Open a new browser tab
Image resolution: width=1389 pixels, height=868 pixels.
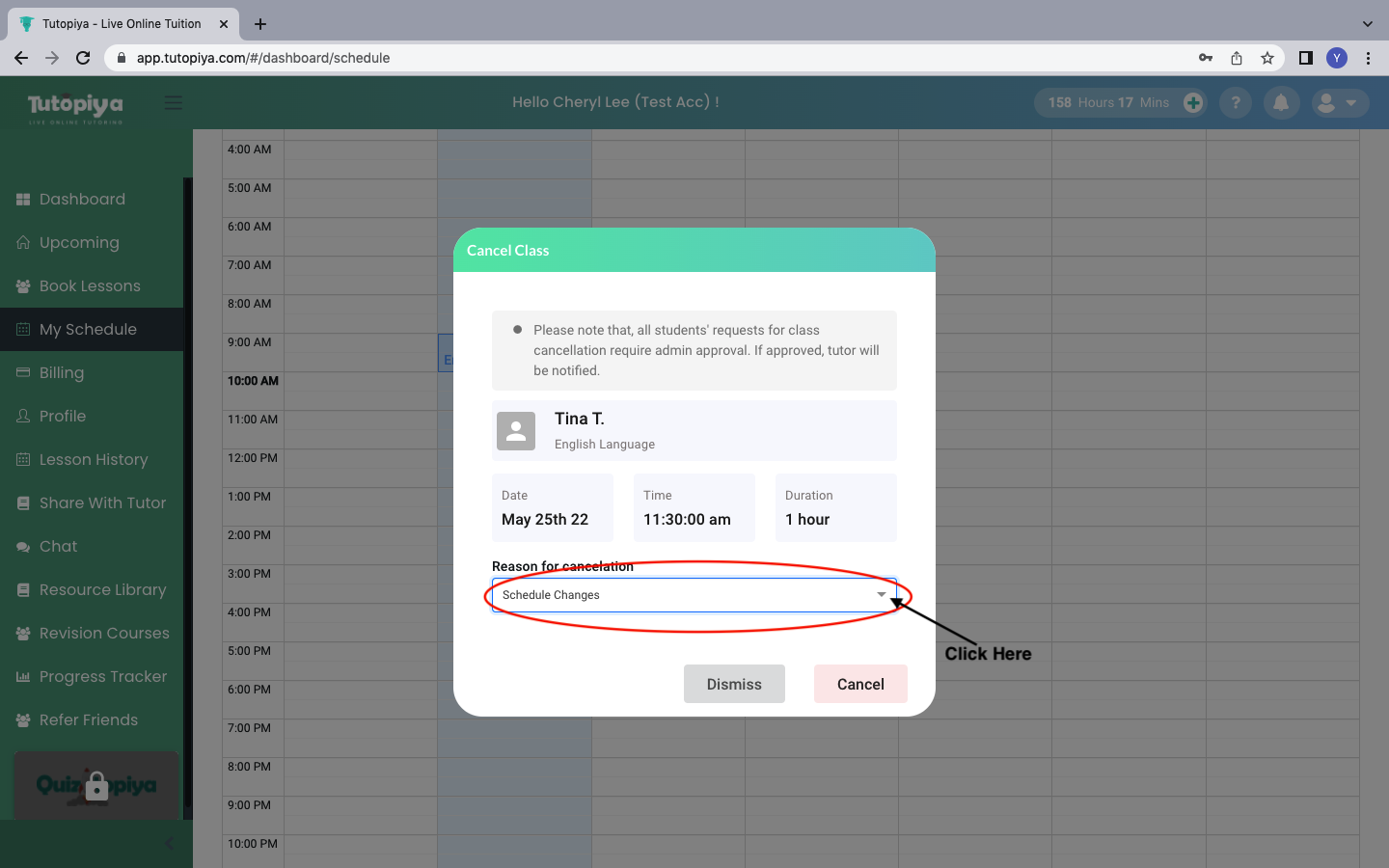click(x=260, y=24)
